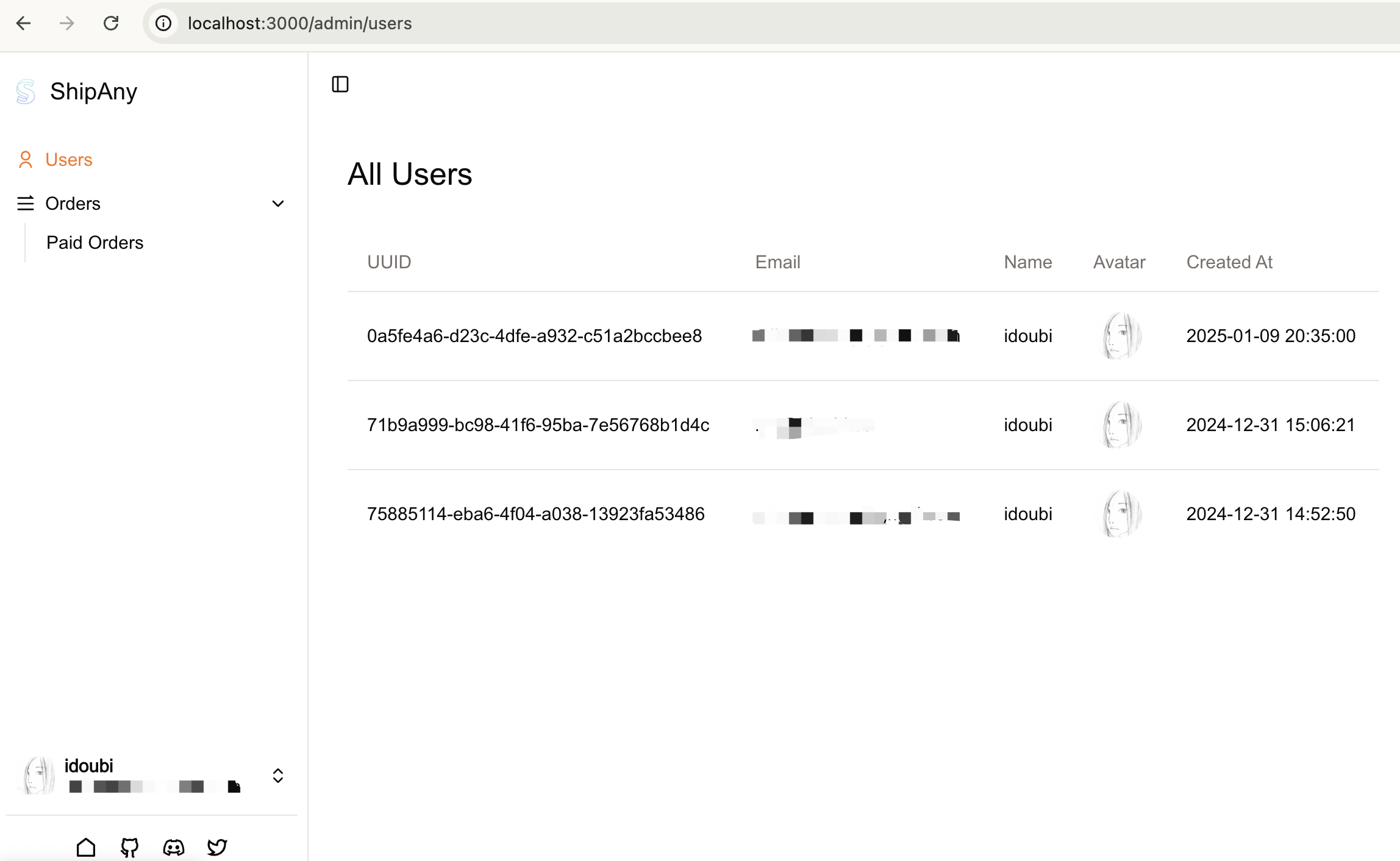
Task: Select UUID 71b9a999-bc98-41f6-95ba-7e56768b1d4c
Action: click(x=538, y=425)
